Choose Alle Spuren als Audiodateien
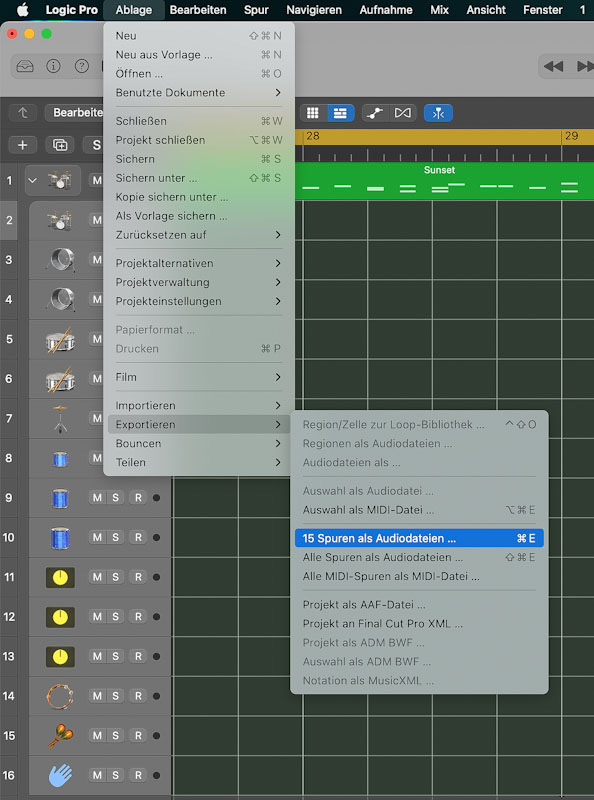Viewport: 594px width, 800px height. tap(419, 557)
